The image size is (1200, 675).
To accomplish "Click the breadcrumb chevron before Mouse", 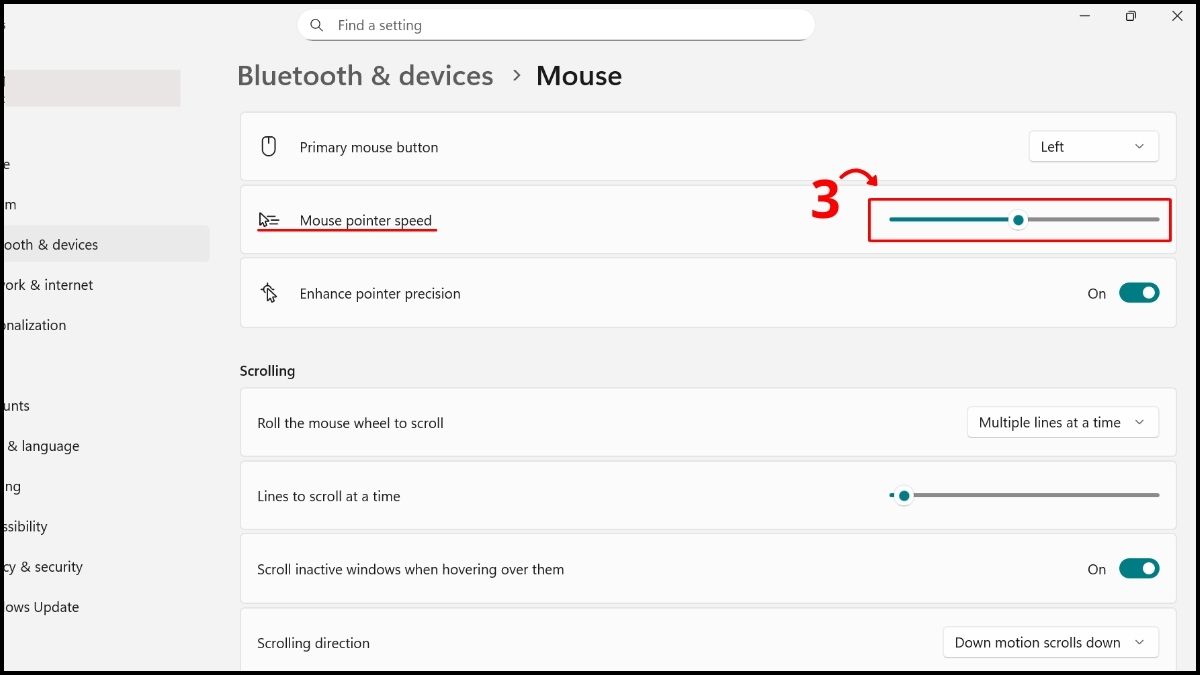I will pos(517,75).
